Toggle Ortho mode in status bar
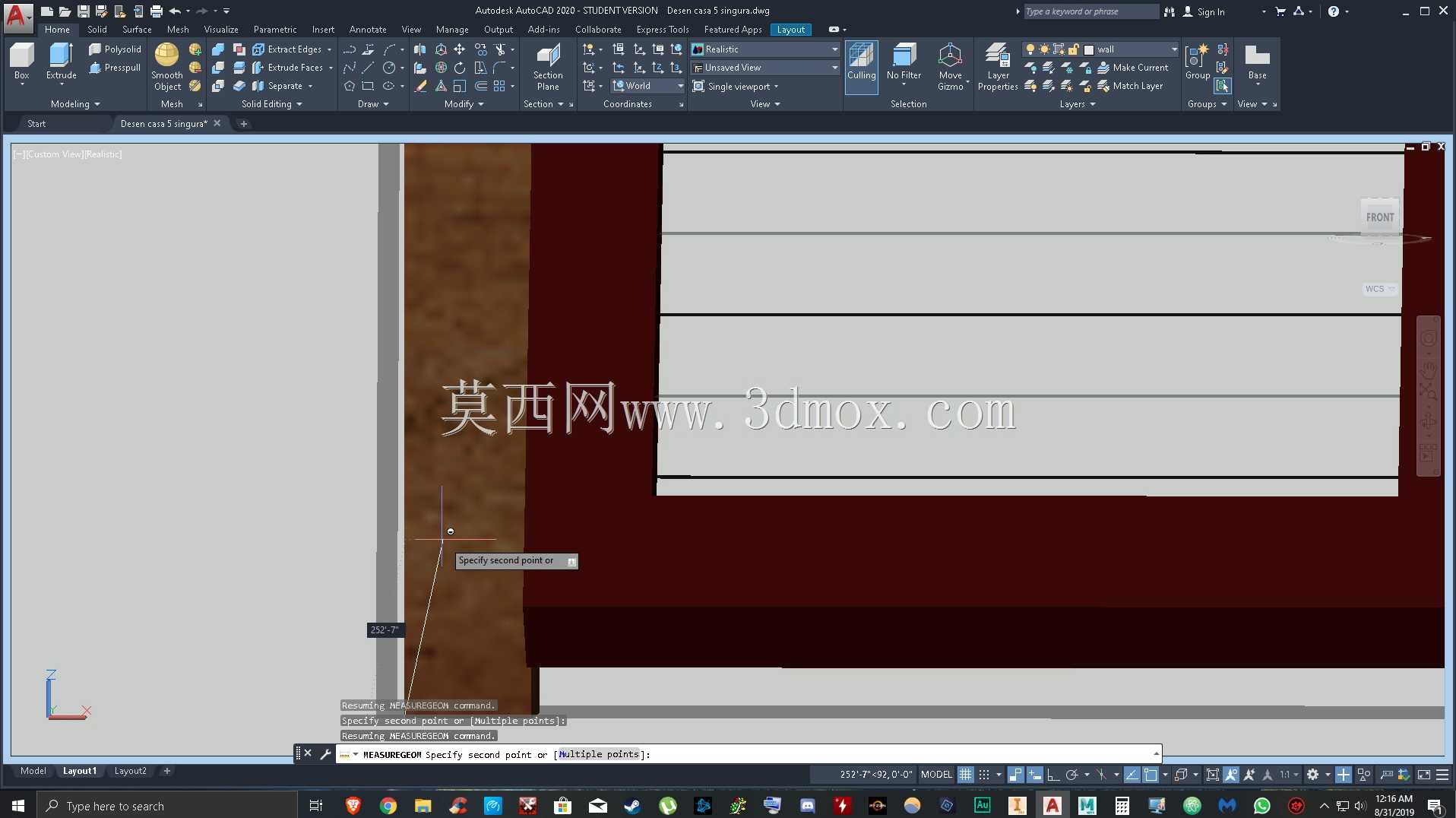The width and height of the screenshot is (1456, 818). (x=1052, y=775)
